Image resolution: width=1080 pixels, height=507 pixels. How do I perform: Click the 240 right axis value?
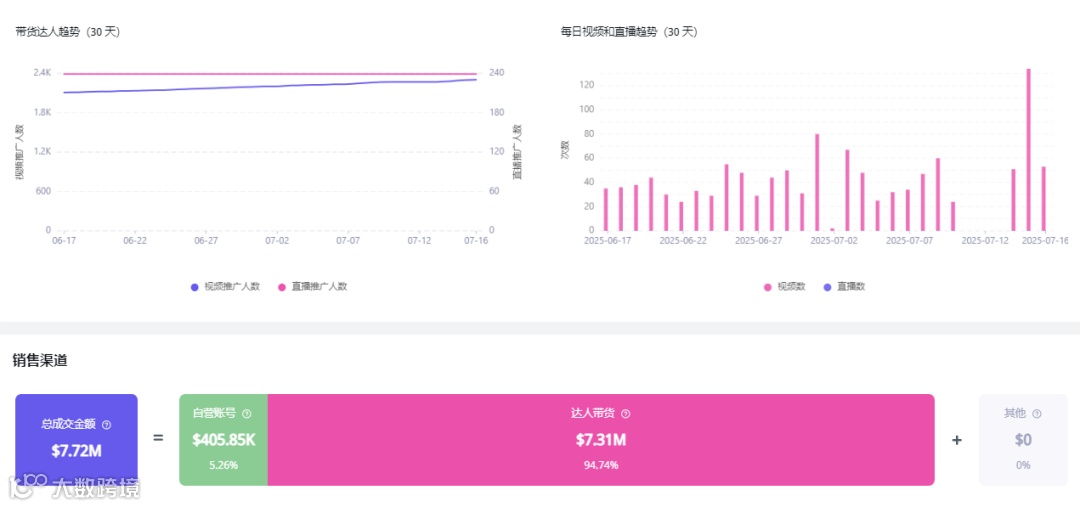tap(497, 72)
